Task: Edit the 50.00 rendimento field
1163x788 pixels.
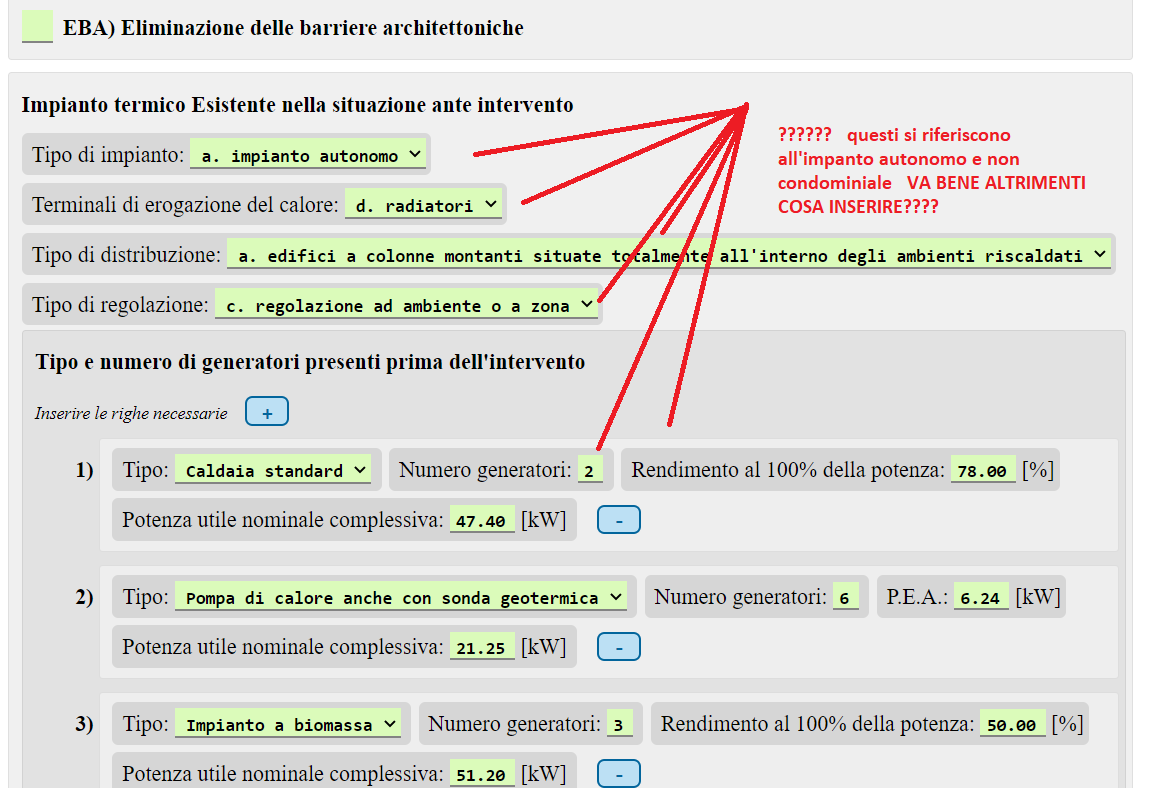Action: 1011,725
